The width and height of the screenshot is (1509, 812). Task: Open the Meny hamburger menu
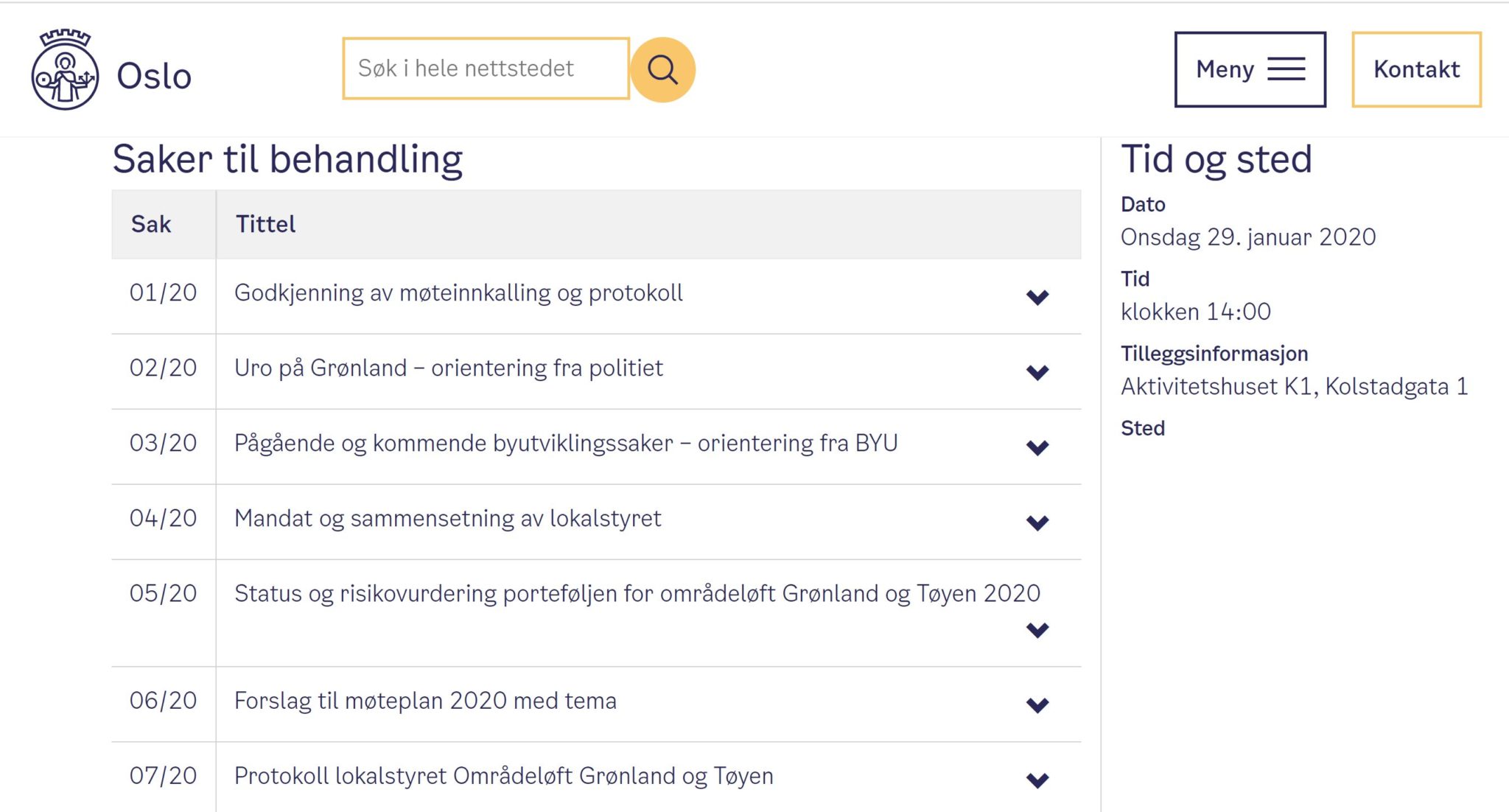tap(1250, 69)
